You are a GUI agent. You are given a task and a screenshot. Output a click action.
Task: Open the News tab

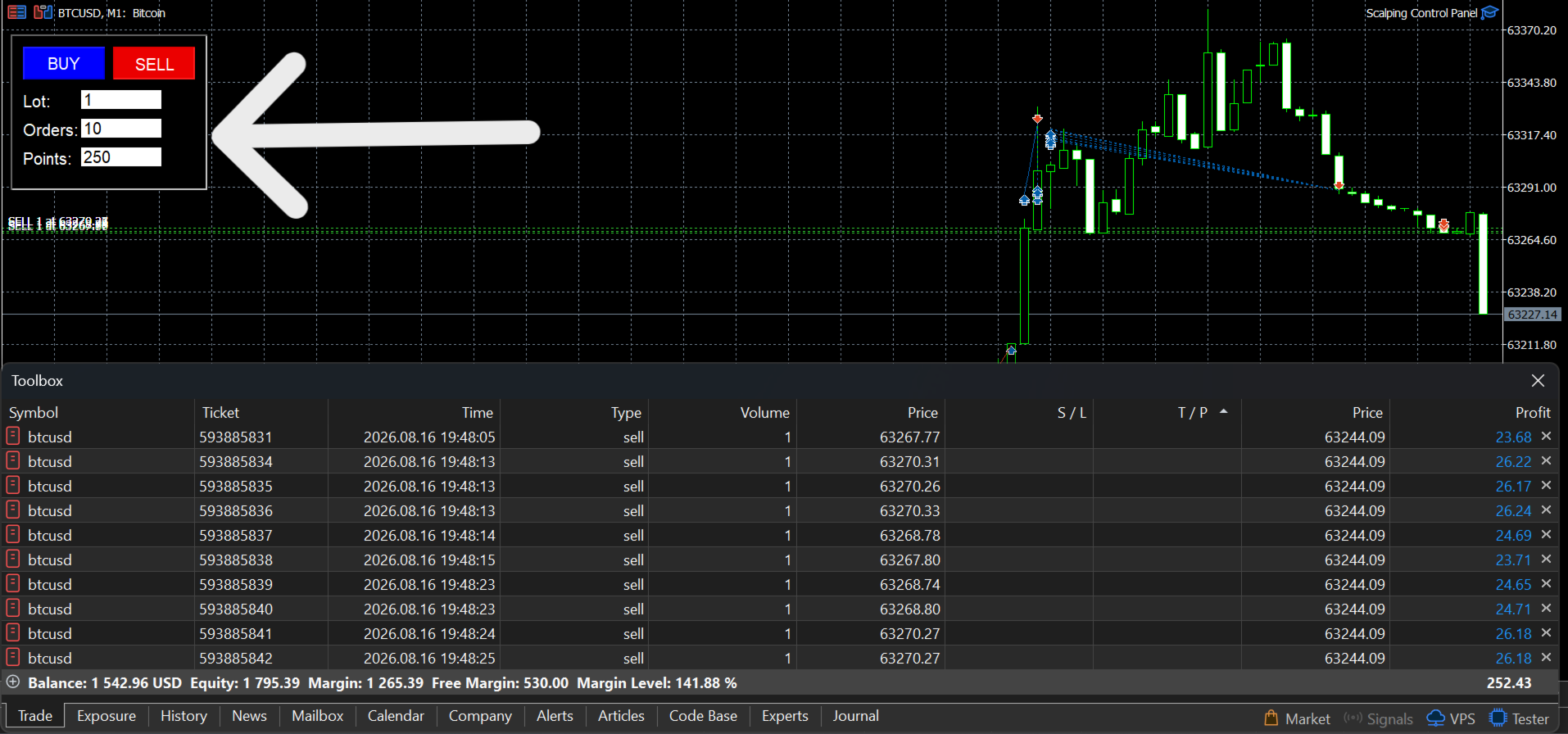(x=249, y=716)
